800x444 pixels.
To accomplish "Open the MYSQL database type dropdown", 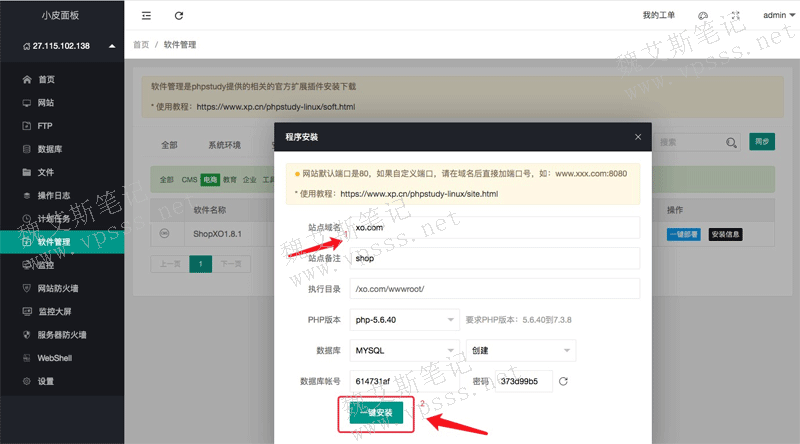I will point(404,351).
